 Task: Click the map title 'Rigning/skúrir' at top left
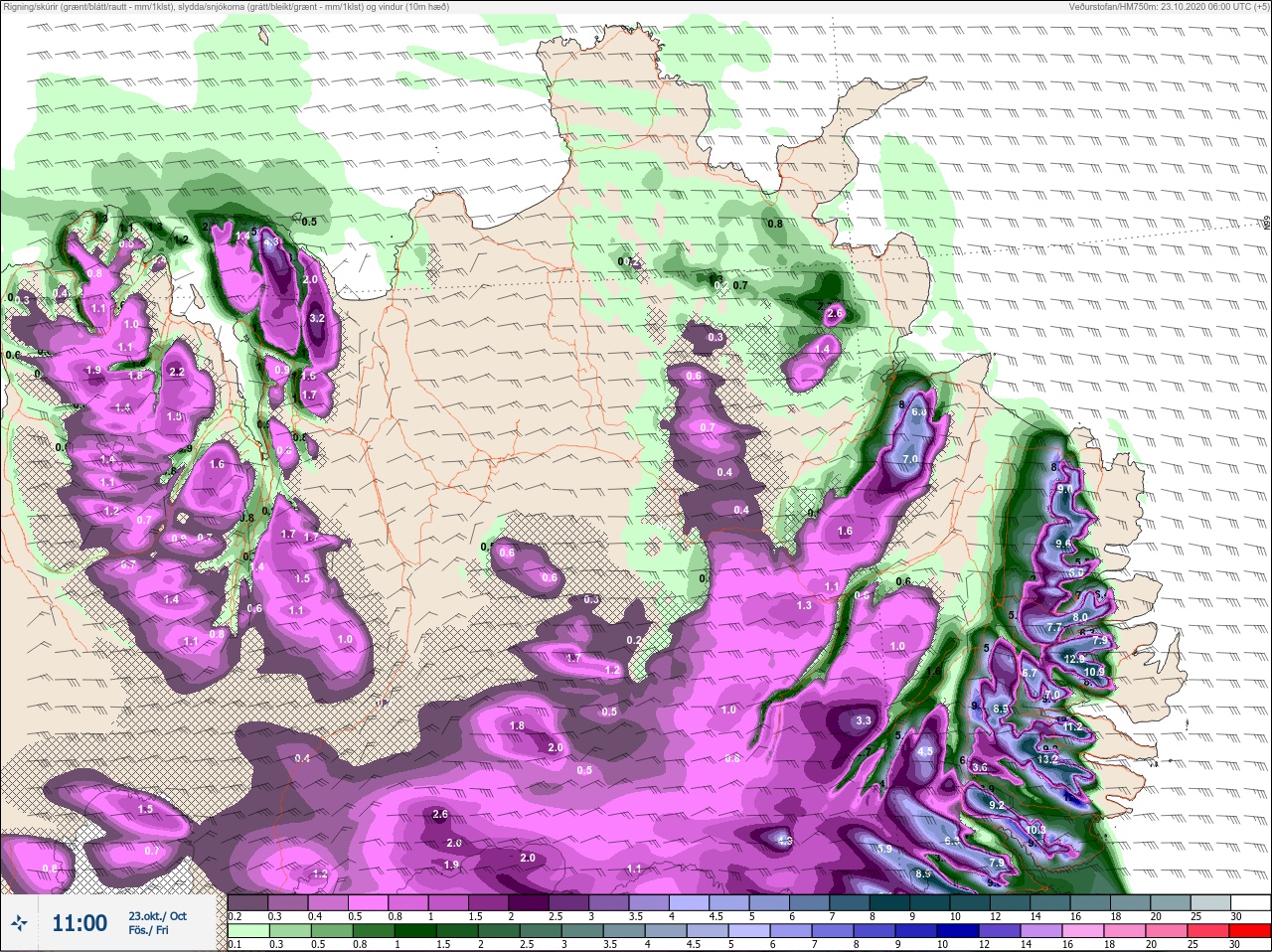[30, 6]
